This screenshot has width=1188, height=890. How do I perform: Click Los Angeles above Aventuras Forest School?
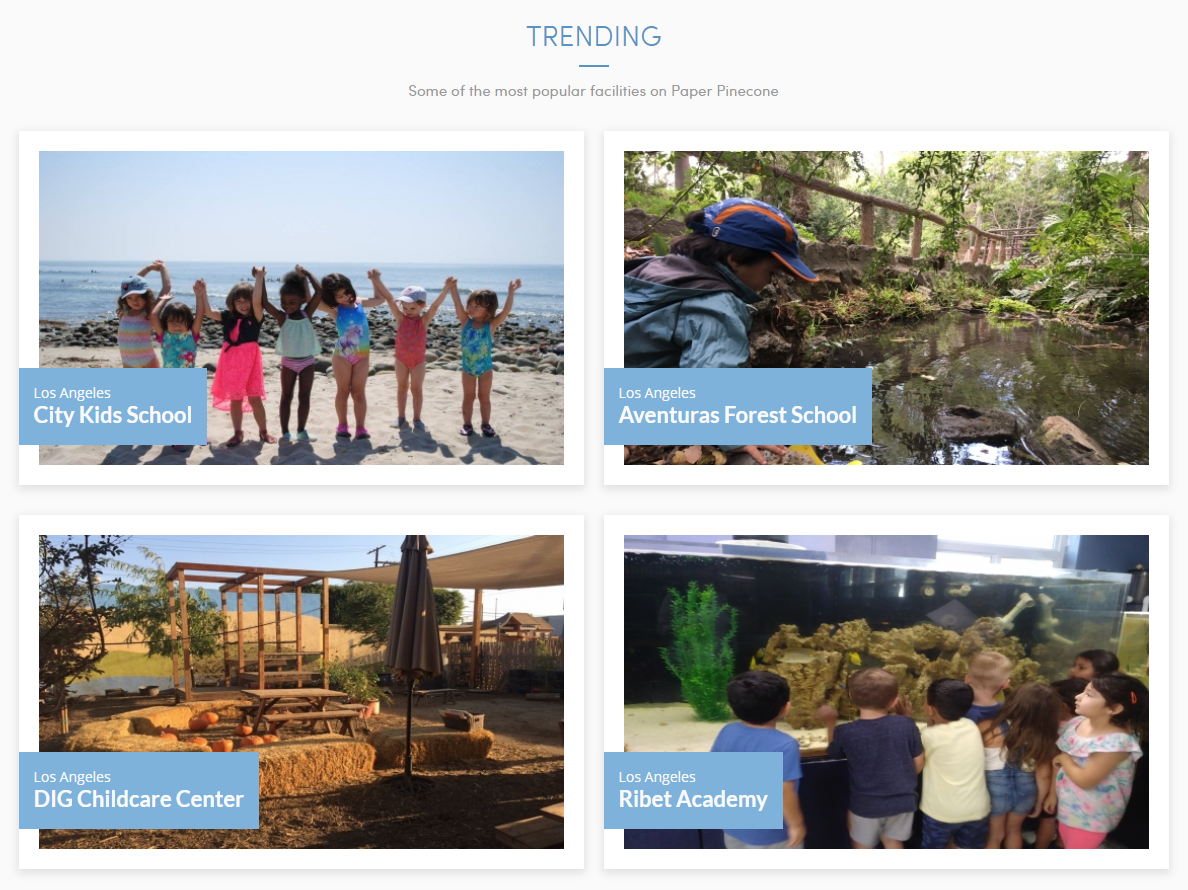(657, 392)
